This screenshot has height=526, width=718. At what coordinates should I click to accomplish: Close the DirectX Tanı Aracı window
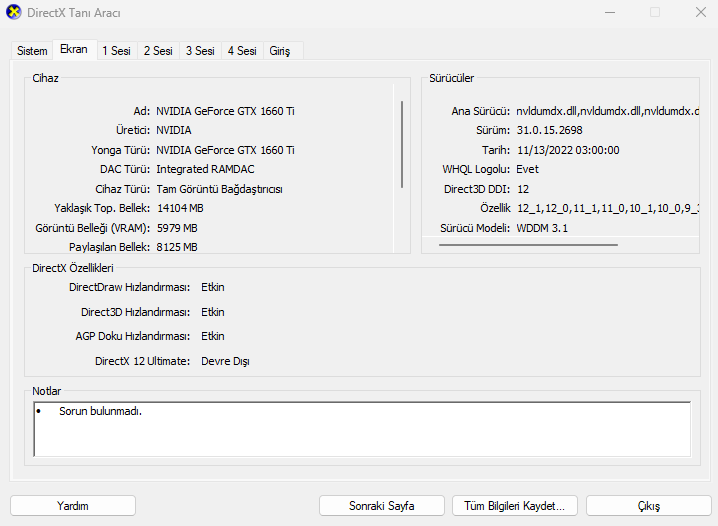click(x=701, y=12)
